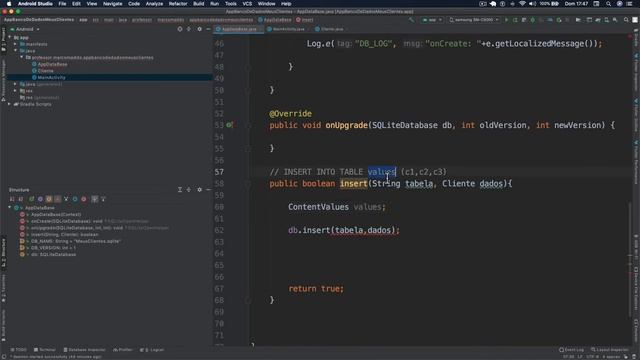
Task: Toggle show non-public lock icon in Structure
Action: [x=58, y=199]
